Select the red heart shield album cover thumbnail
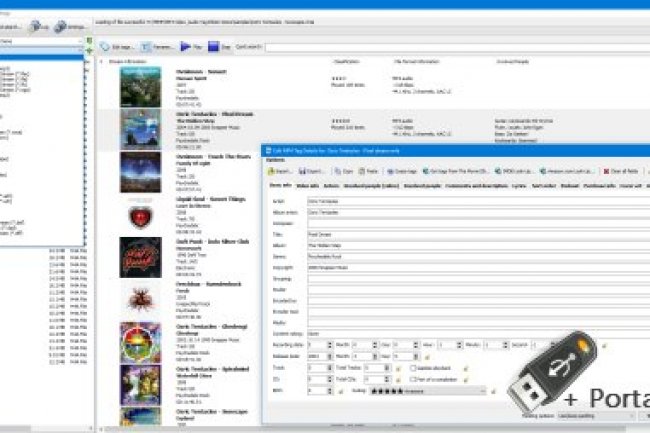650x433 pixels. pos(141,216)
